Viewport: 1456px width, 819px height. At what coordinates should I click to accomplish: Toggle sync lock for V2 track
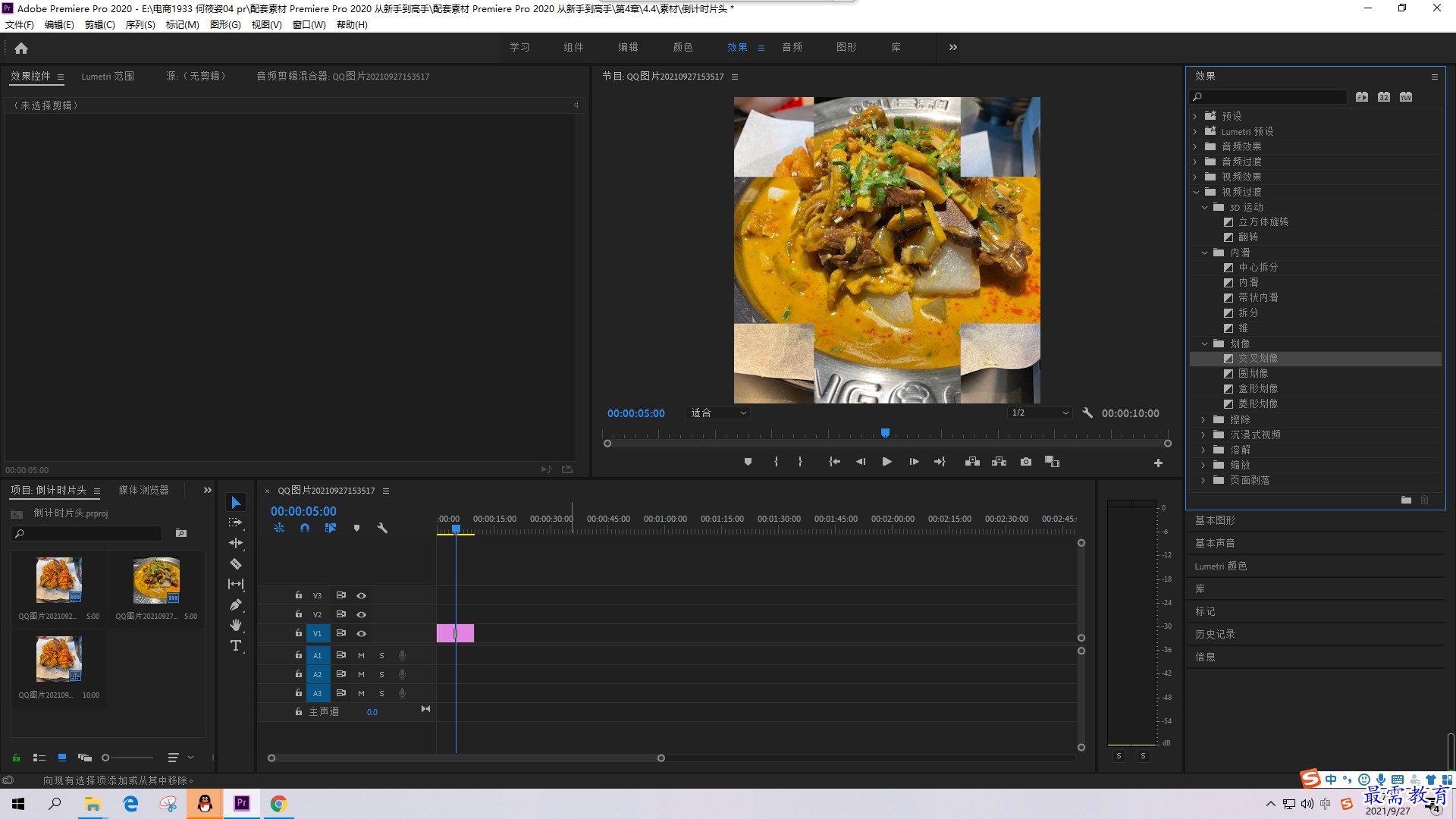click(x=341, y=614)
